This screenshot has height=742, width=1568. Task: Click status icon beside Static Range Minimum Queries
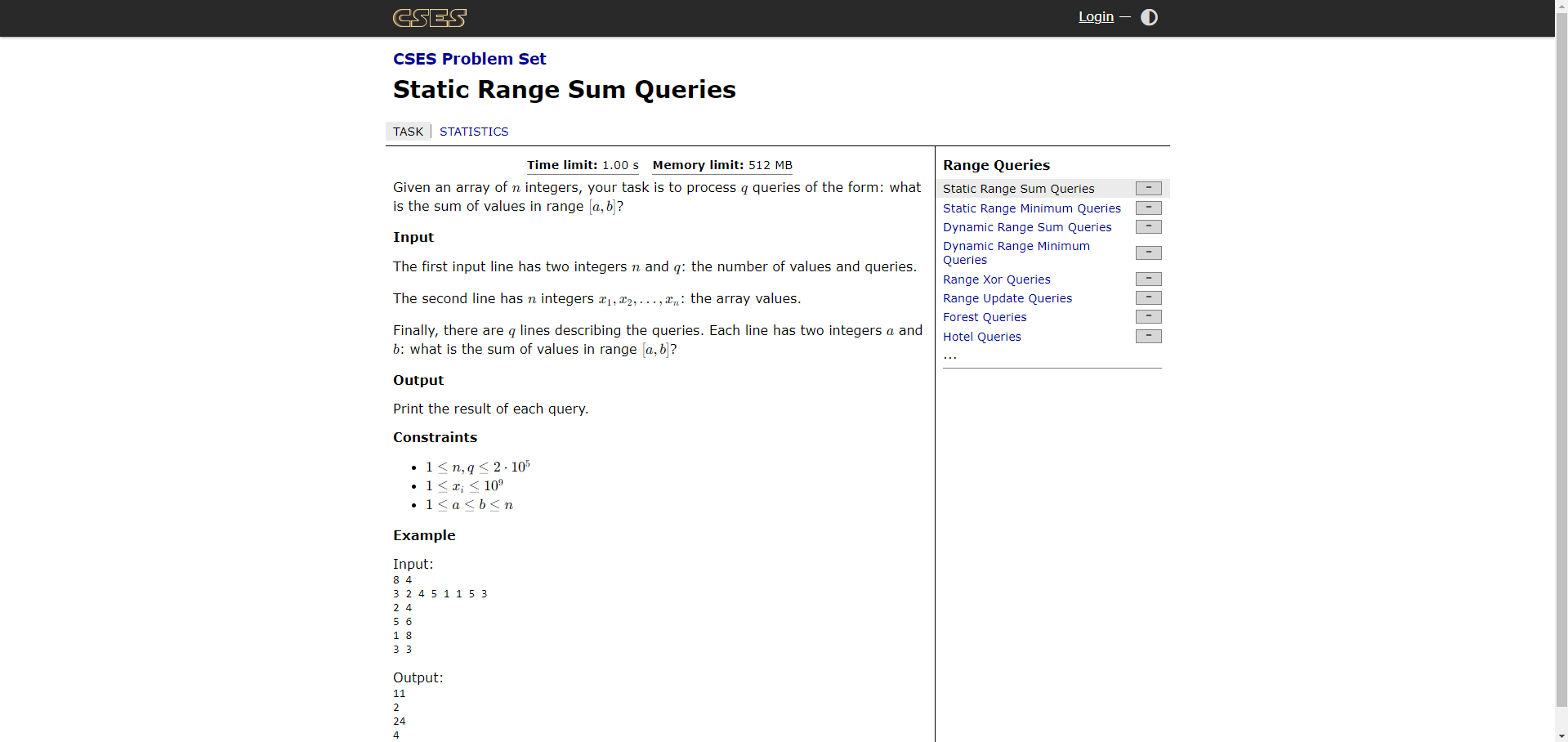point(1148,208)
